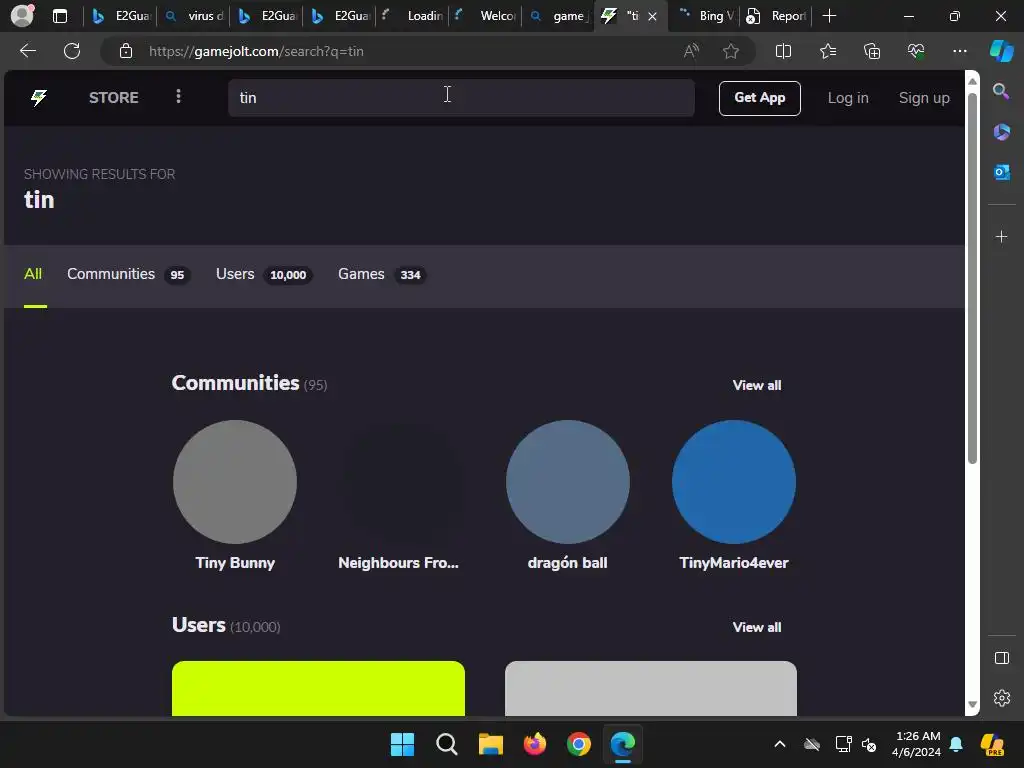Launch Firefox from taskbar
This screenshot has width=1024, height=768.
[x=535, y=744]
